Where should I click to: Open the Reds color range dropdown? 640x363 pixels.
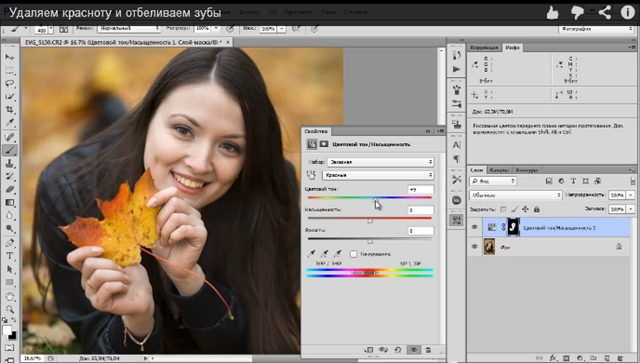[378, 175]
